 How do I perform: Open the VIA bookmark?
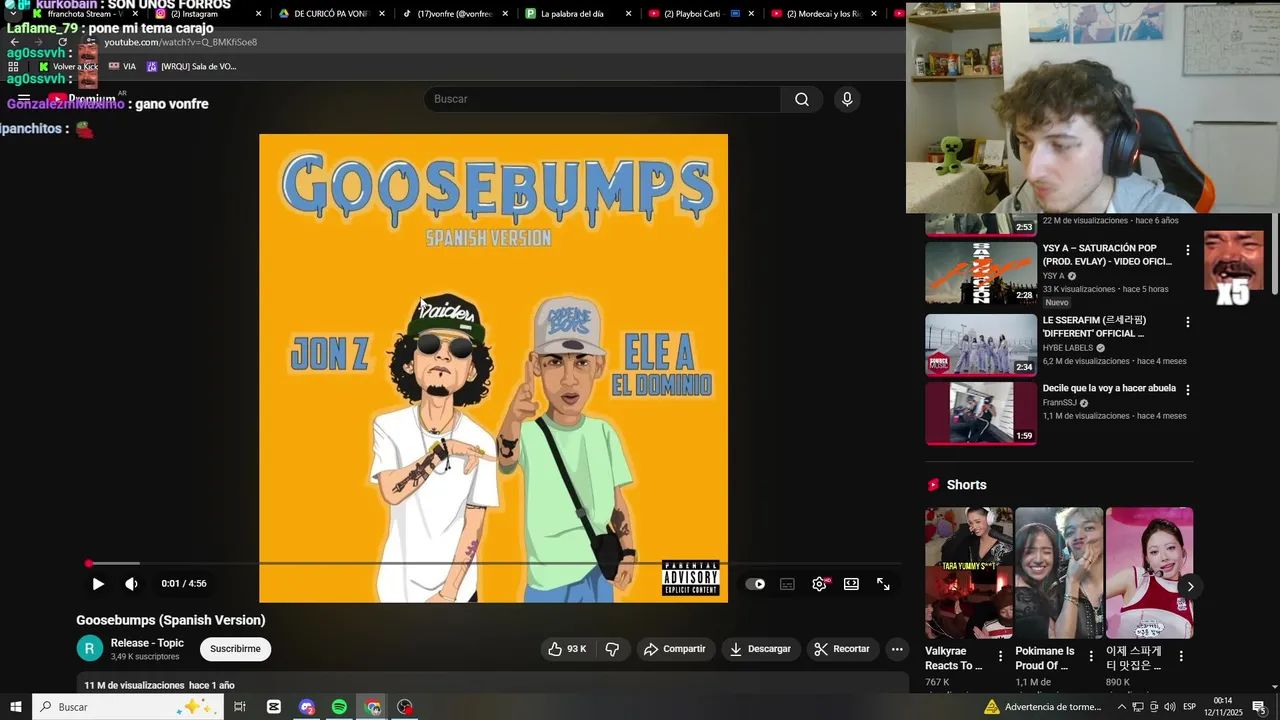(x=122, y=66)
